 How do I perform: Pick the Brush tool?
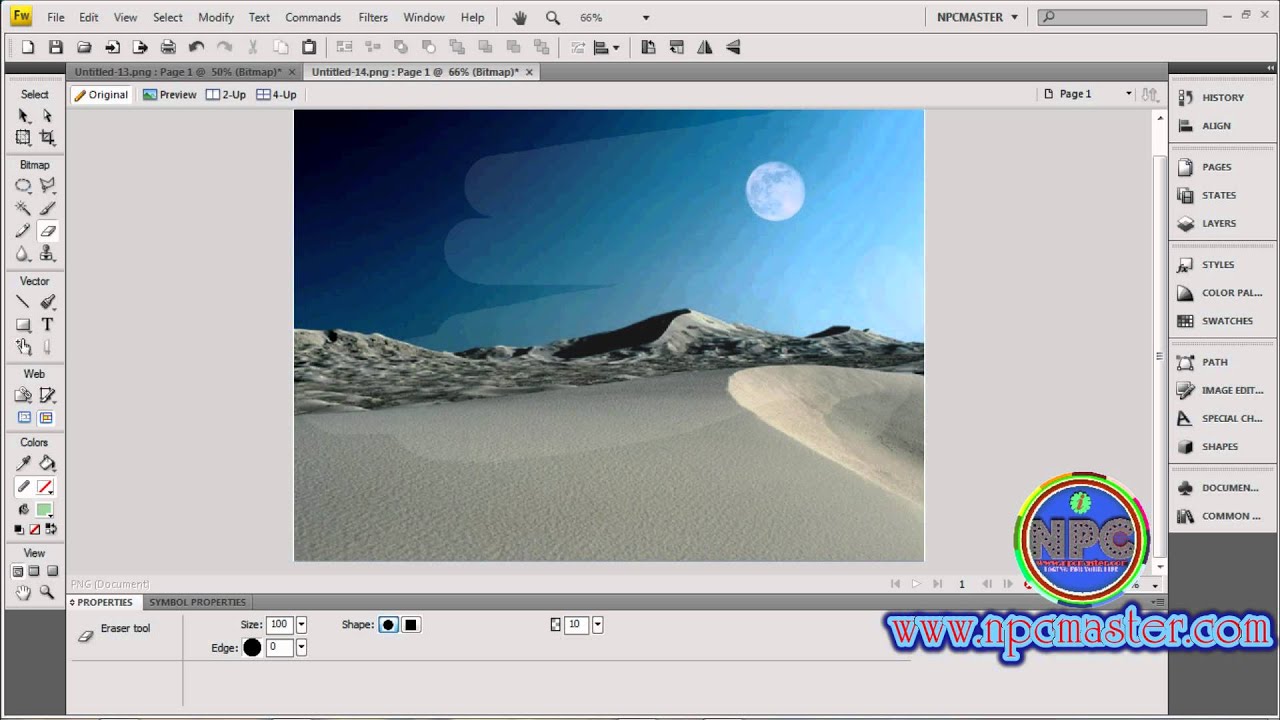(47, 208)
